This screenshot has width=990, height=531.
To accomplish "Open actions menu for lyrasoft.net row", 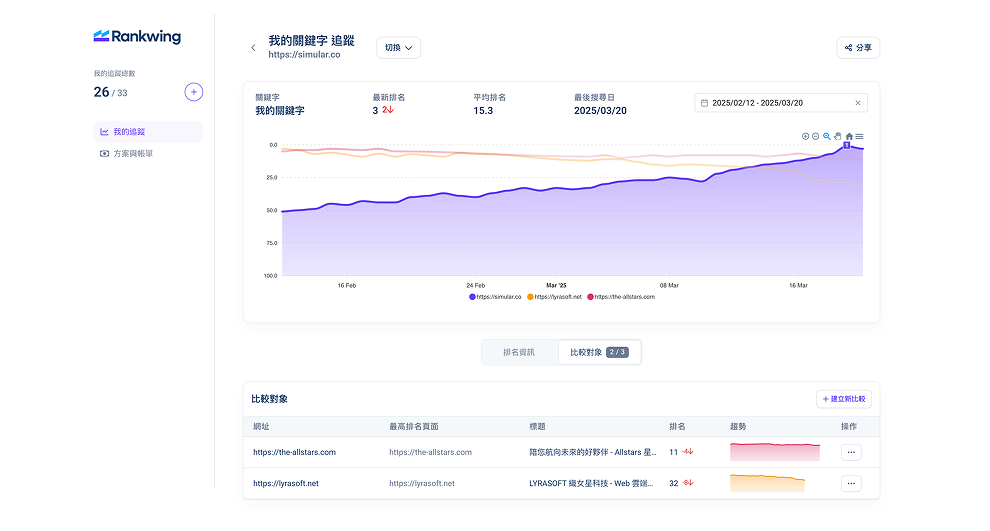I will click(851, 484).
